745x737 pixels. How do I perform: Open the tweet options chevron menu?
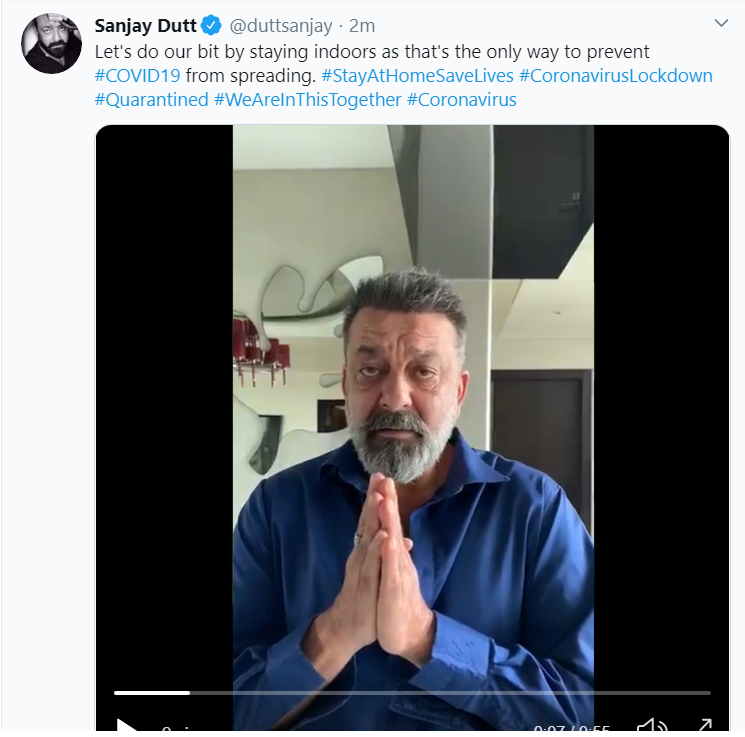tap(721, 23)
